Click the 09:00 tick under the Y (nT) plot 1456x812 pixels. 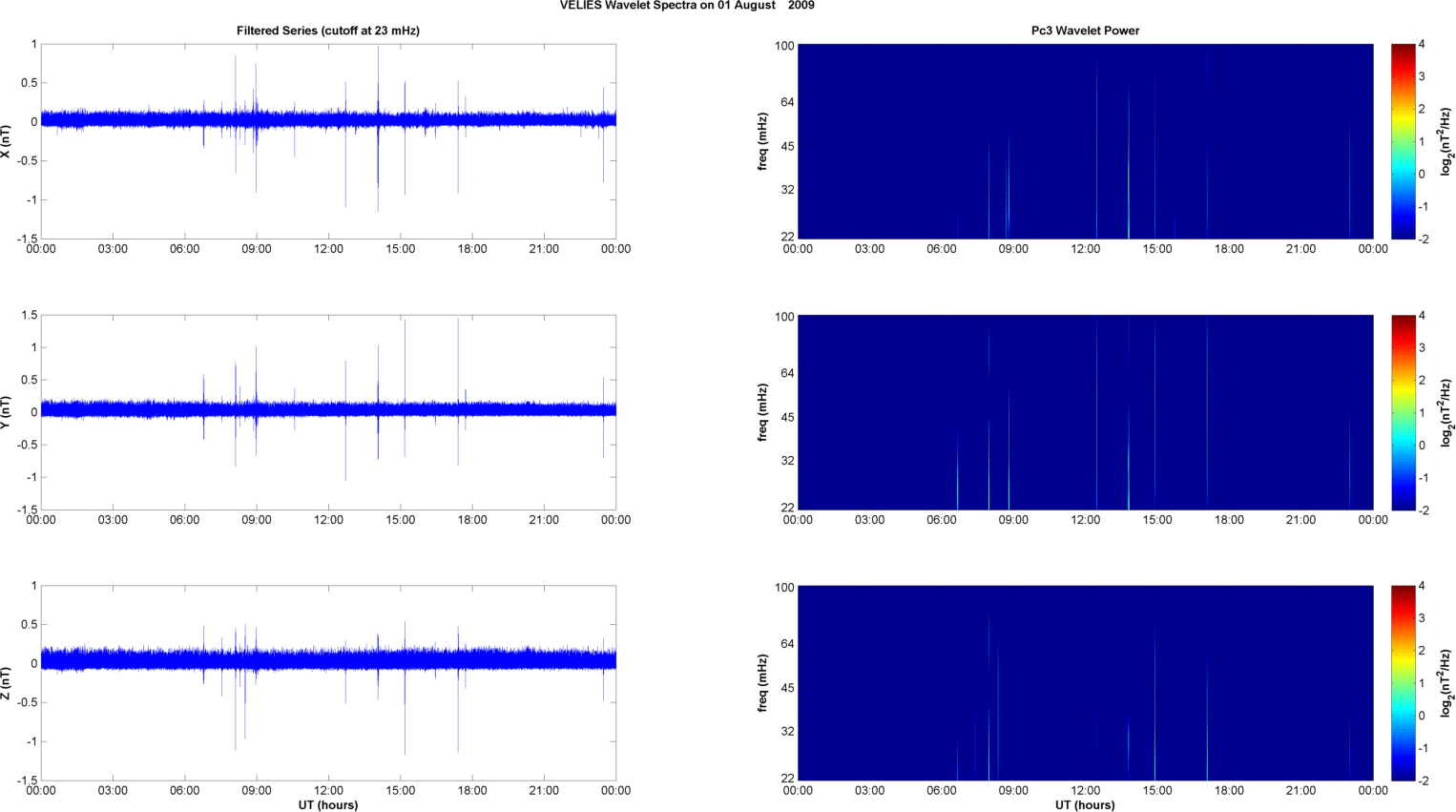pos(256,520)
